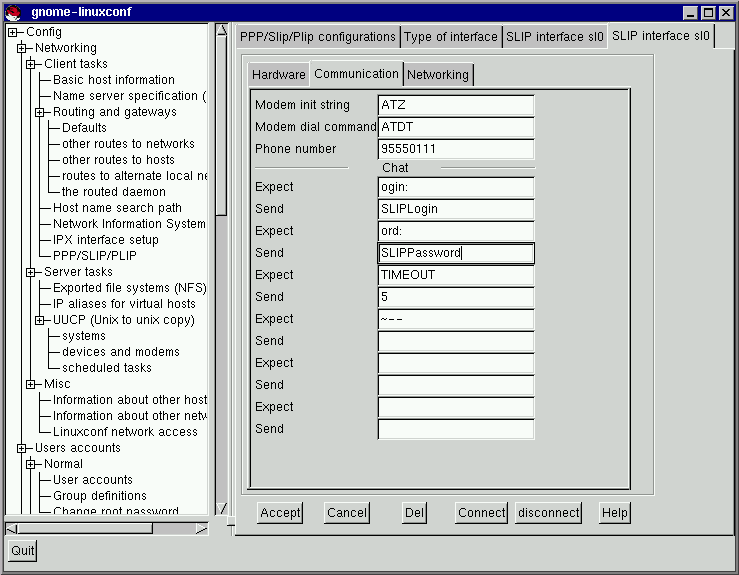This screenshot has height=575, width=739.
Task: Open the Type of interface tab
Action: 450,37
